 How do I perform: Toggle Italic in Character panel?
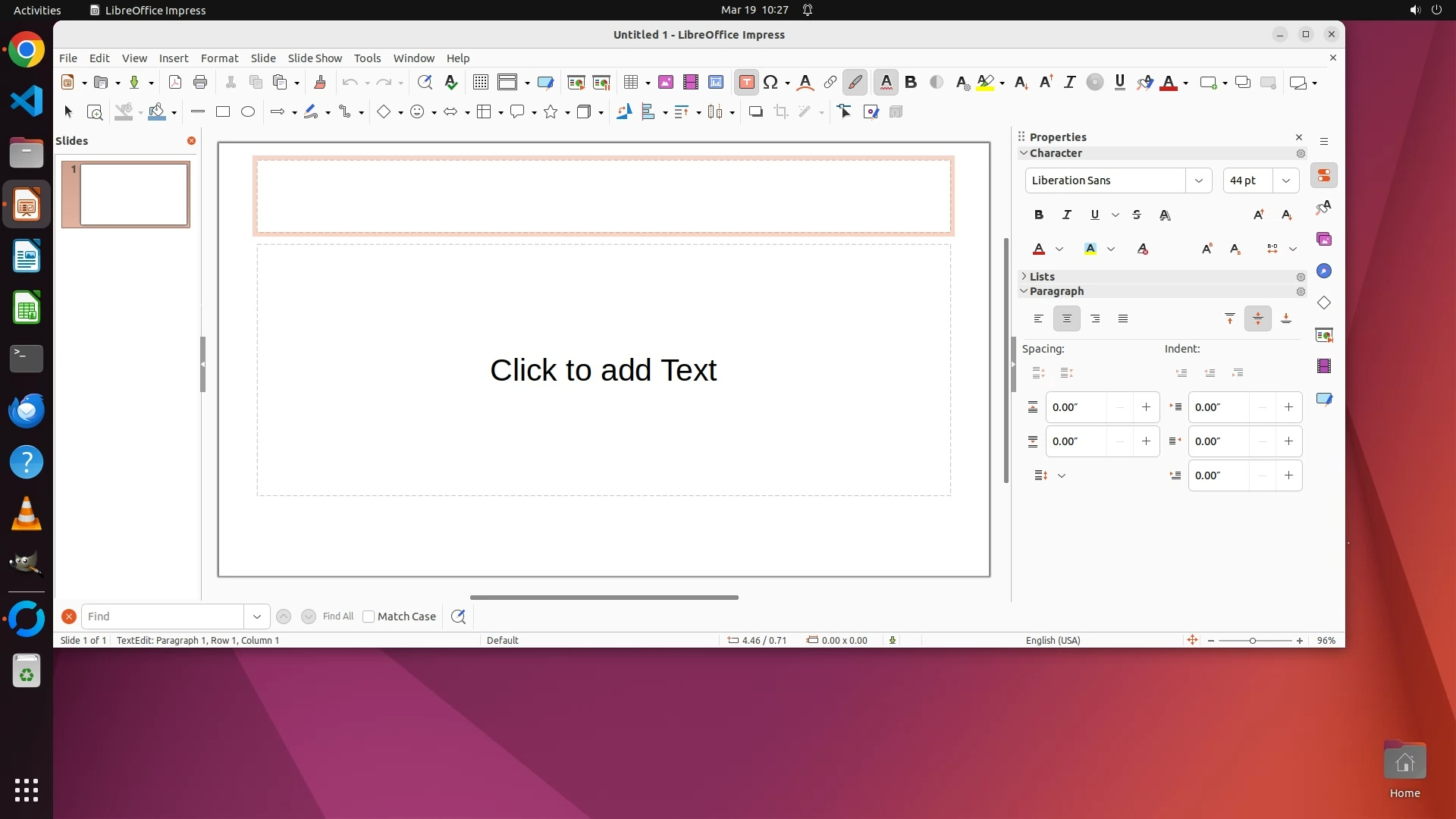pos(1067,215)
